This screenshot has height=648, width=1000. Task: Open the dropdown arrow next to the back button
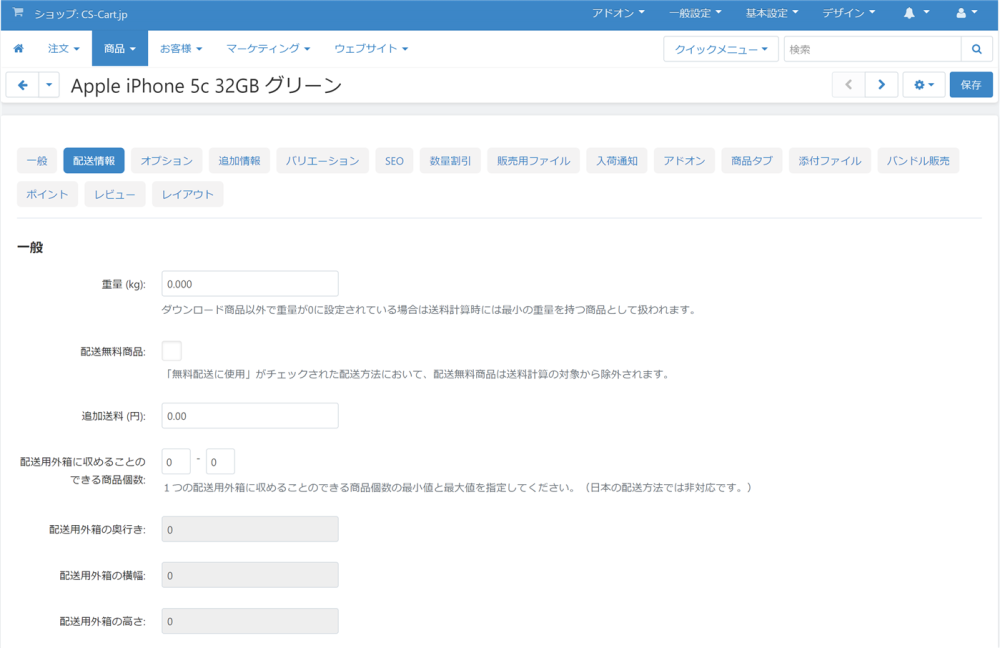pos(49,85)
